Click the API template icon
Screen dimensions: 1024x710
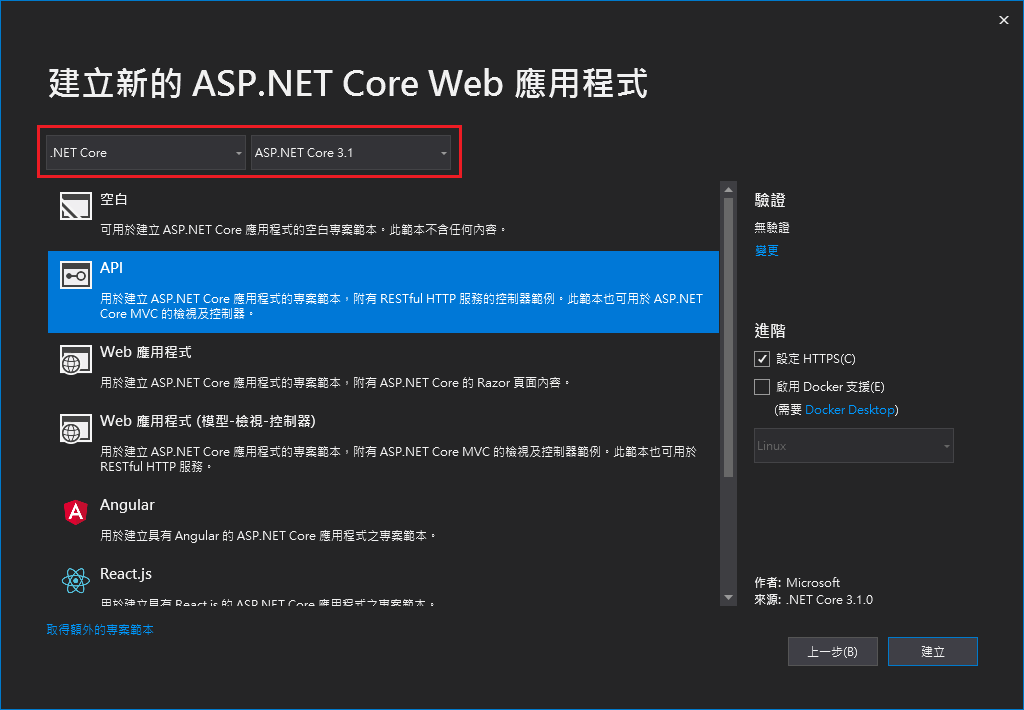[76, 275]
